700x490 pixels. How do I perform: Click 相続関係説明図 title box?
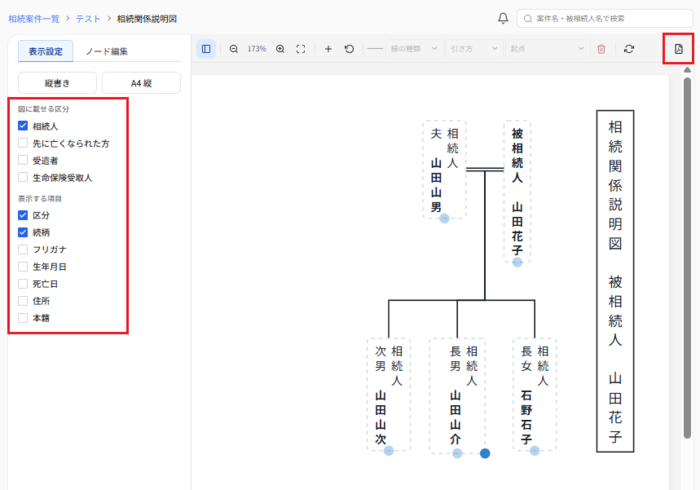(x=615, y=281)
